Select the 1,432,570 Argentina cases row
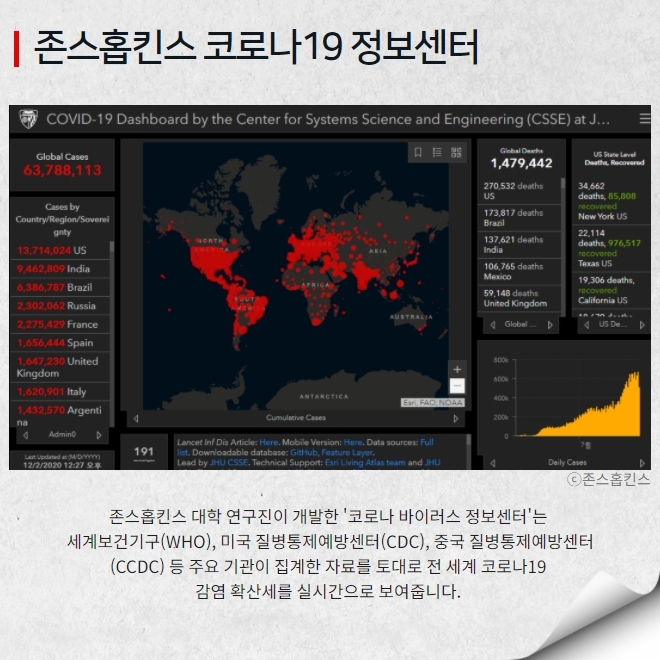Screen dimensions: 660x660 [60, 415]
